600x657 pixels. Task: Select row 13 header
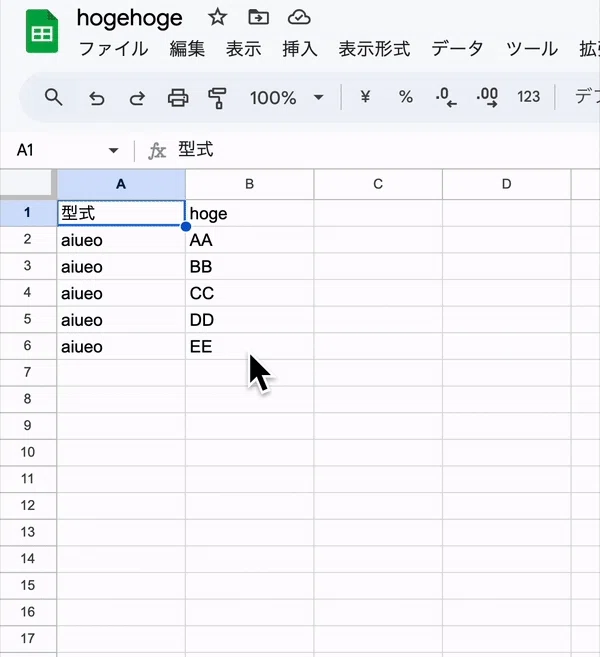click(28, 532)
